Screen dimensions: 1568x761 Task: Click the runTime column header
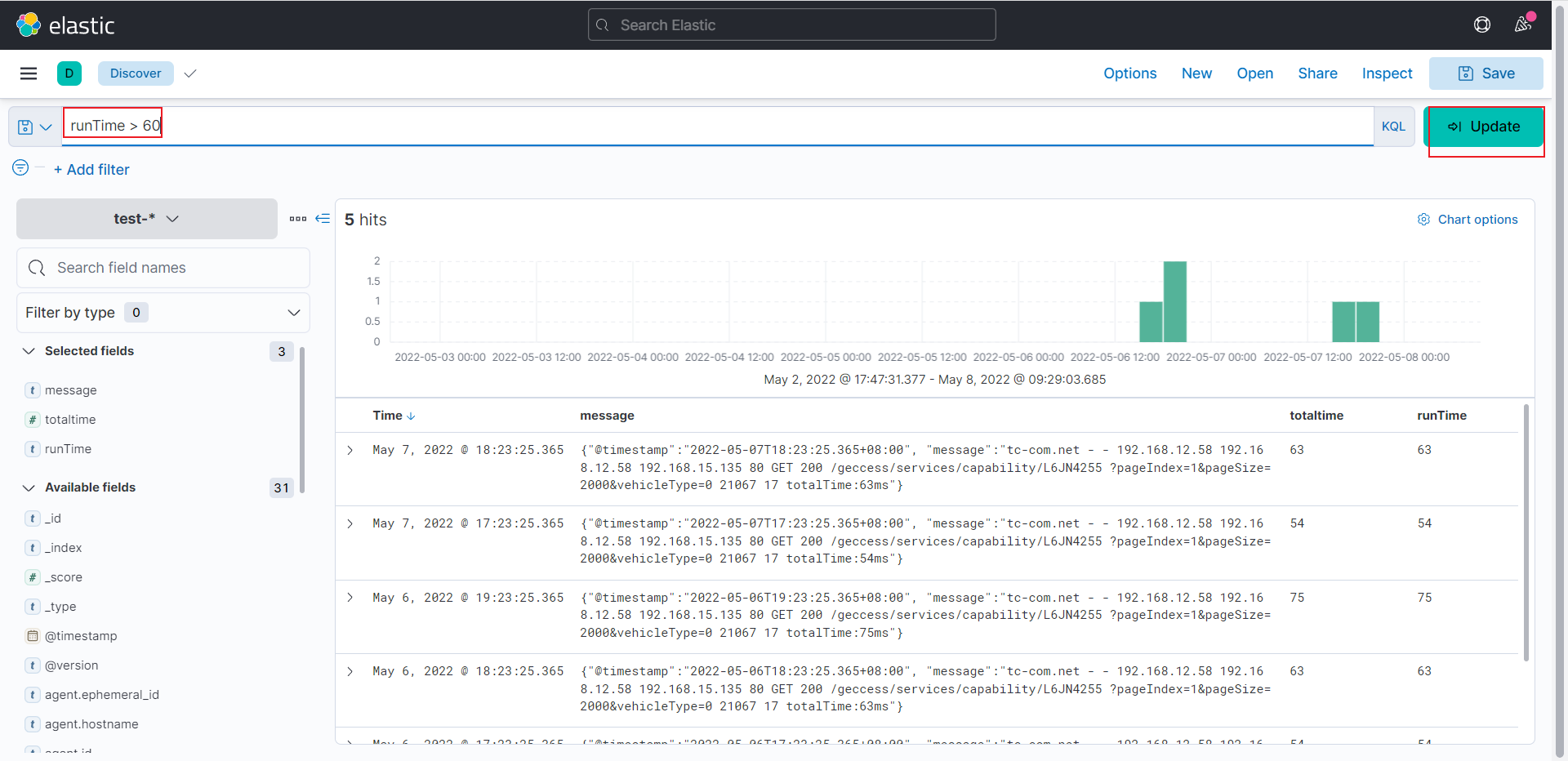click(1441, 416)
